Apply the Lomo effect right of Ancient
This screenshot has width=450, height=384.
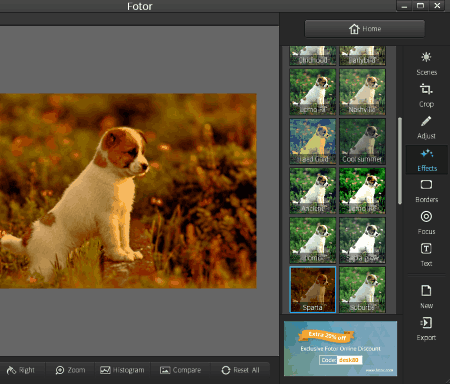pyautogui.click(x=362, y=191)
